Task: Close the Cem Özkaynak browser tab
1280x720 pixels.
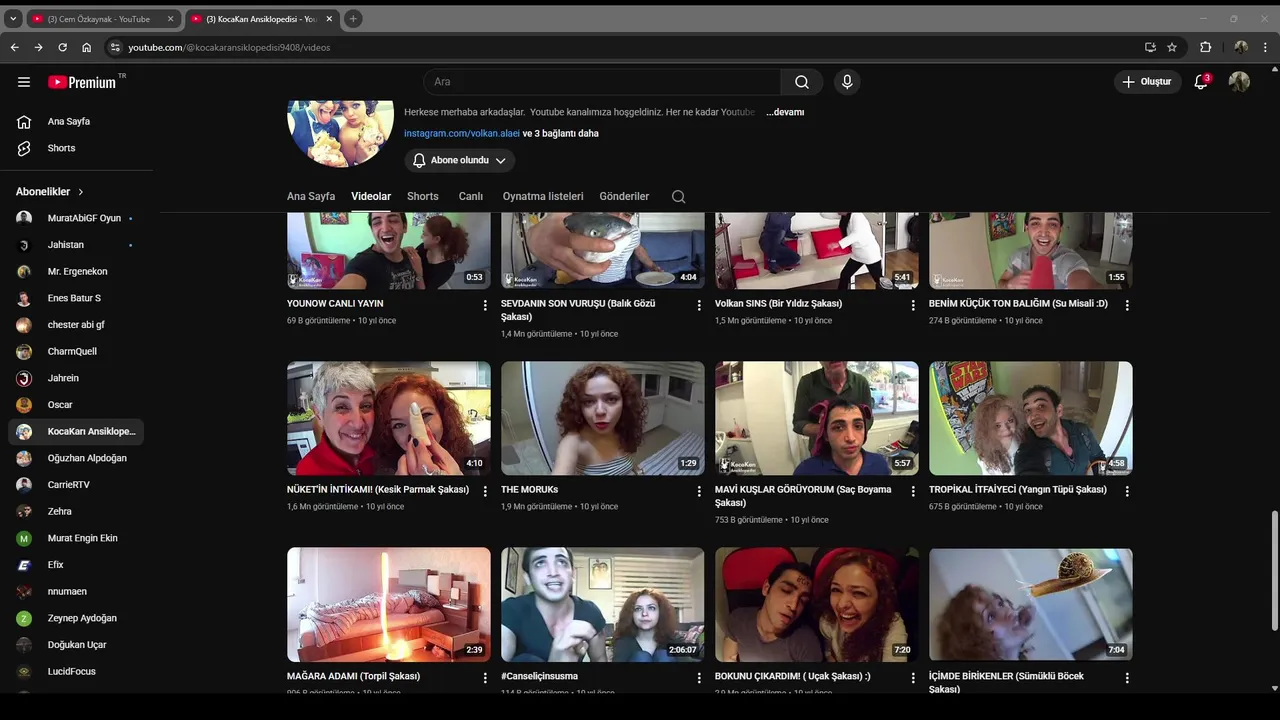Action: click(170, 19)
